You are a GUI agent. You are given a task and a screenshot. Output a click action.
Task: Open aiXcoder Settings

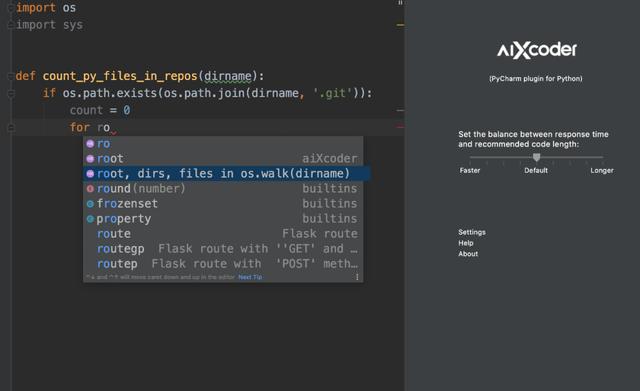click(x=472, y=232)
